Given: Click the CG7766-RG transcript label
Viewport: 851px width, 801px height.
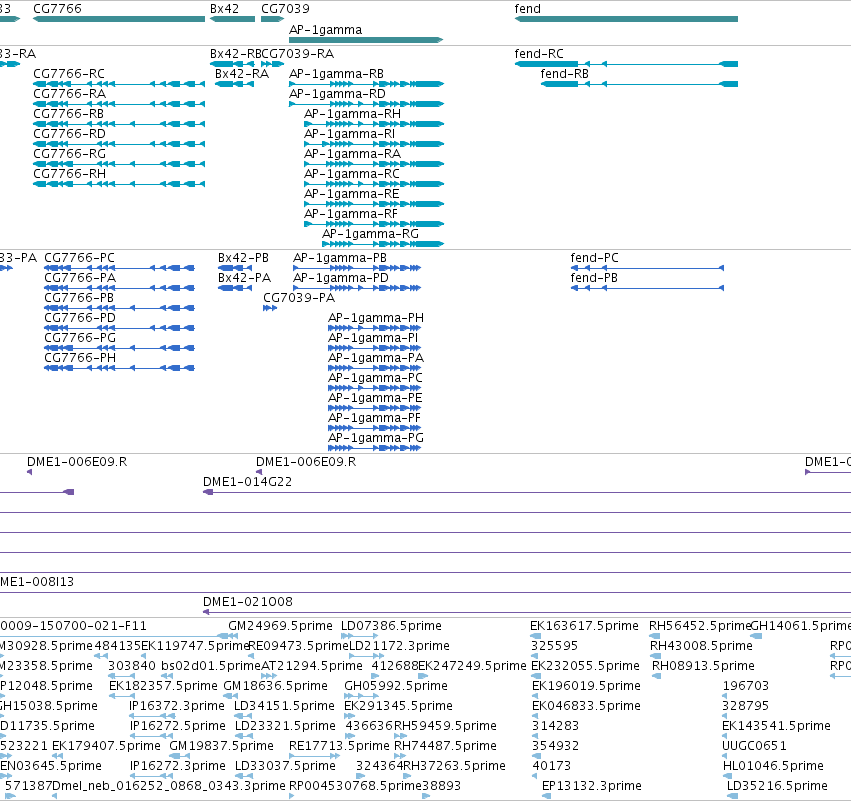Looking at the screenshot, I should [x=69, y=154].
